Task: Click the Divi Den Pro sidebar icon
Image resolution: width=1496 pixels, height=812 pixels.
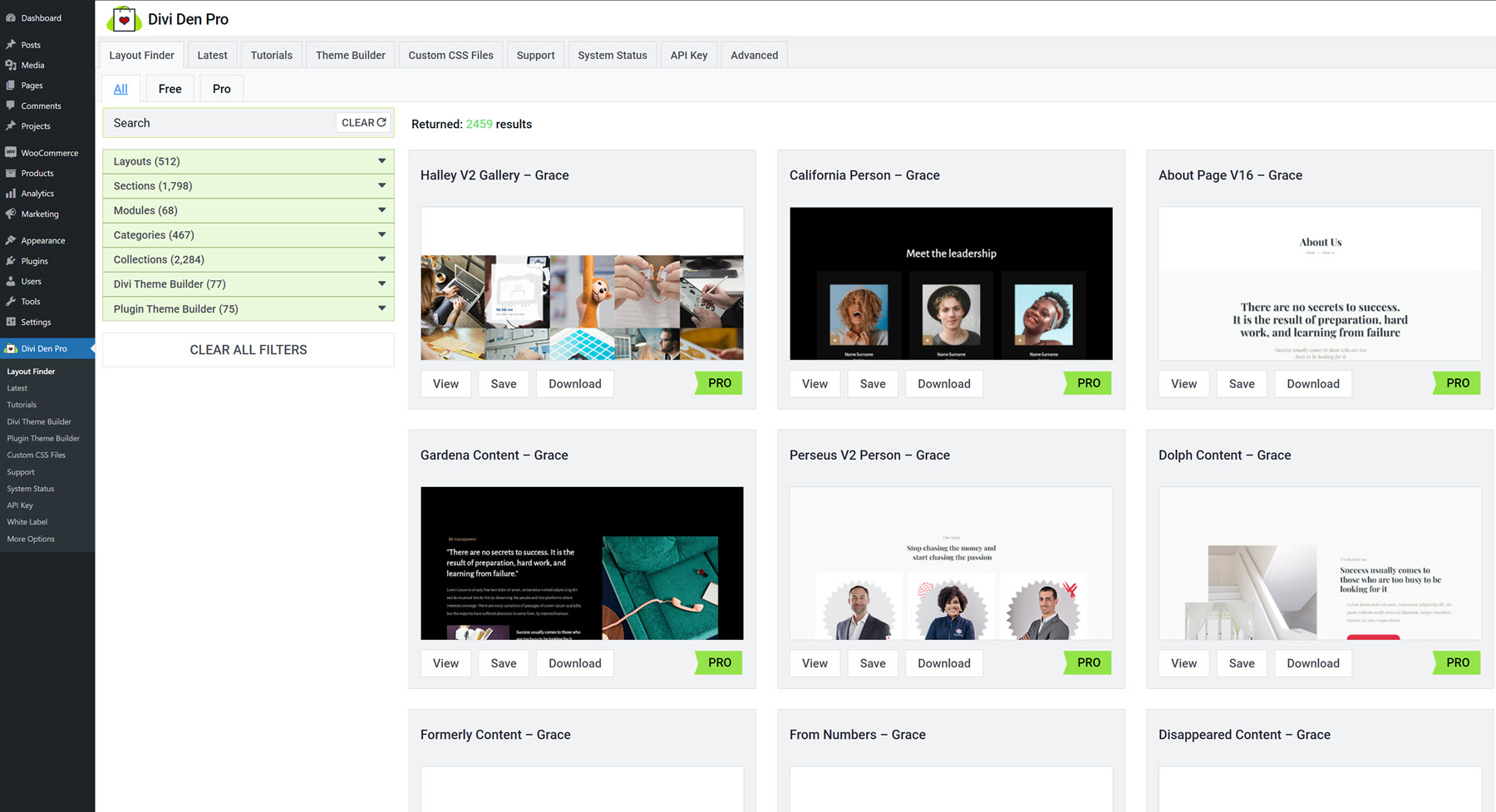Action: pos(11,348)
